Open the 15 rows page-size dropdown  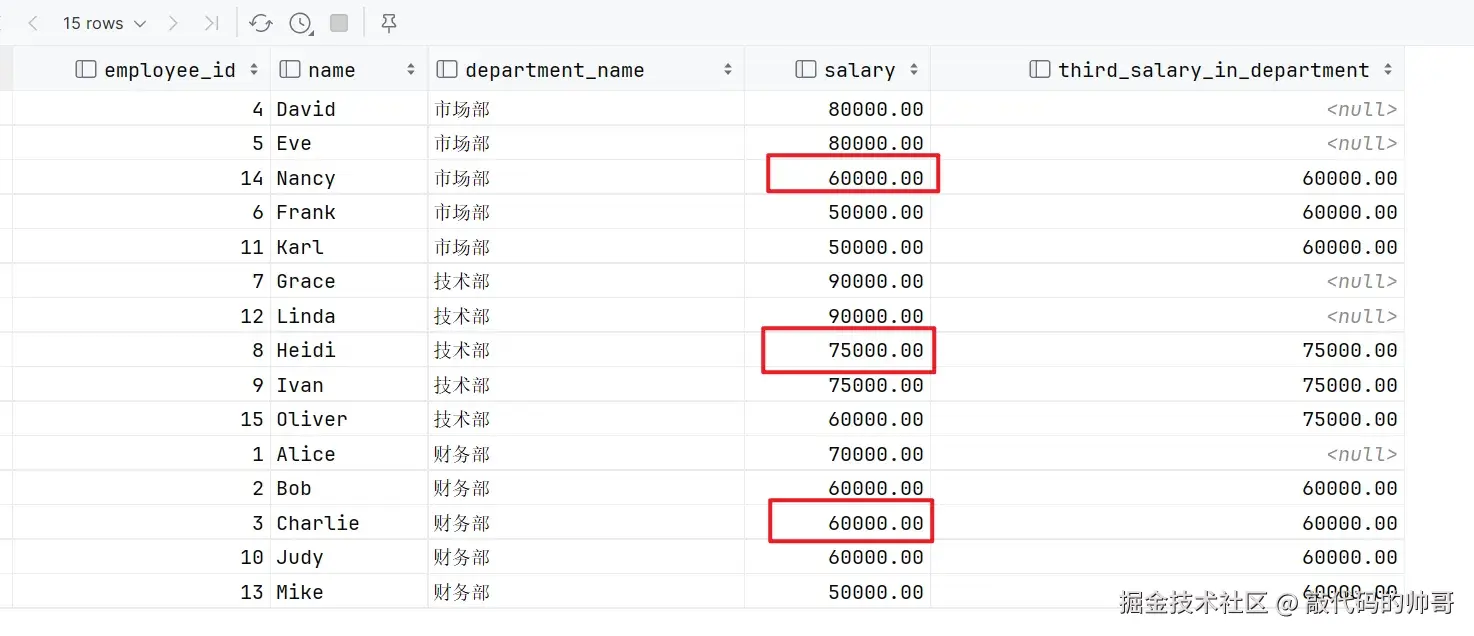tap(104, 23)
